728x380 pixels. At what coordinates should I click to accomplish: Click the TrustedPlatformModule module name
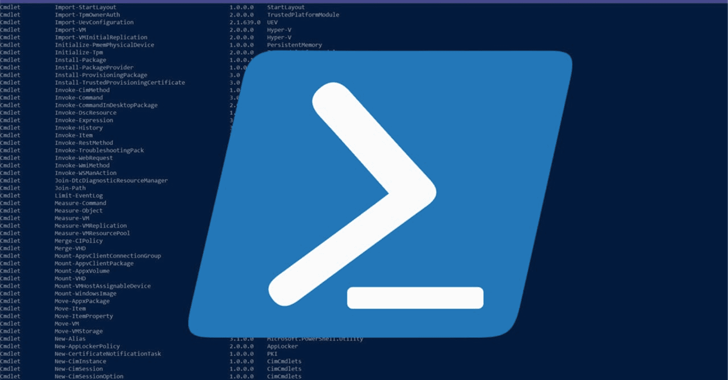click(x=303, y=15)
